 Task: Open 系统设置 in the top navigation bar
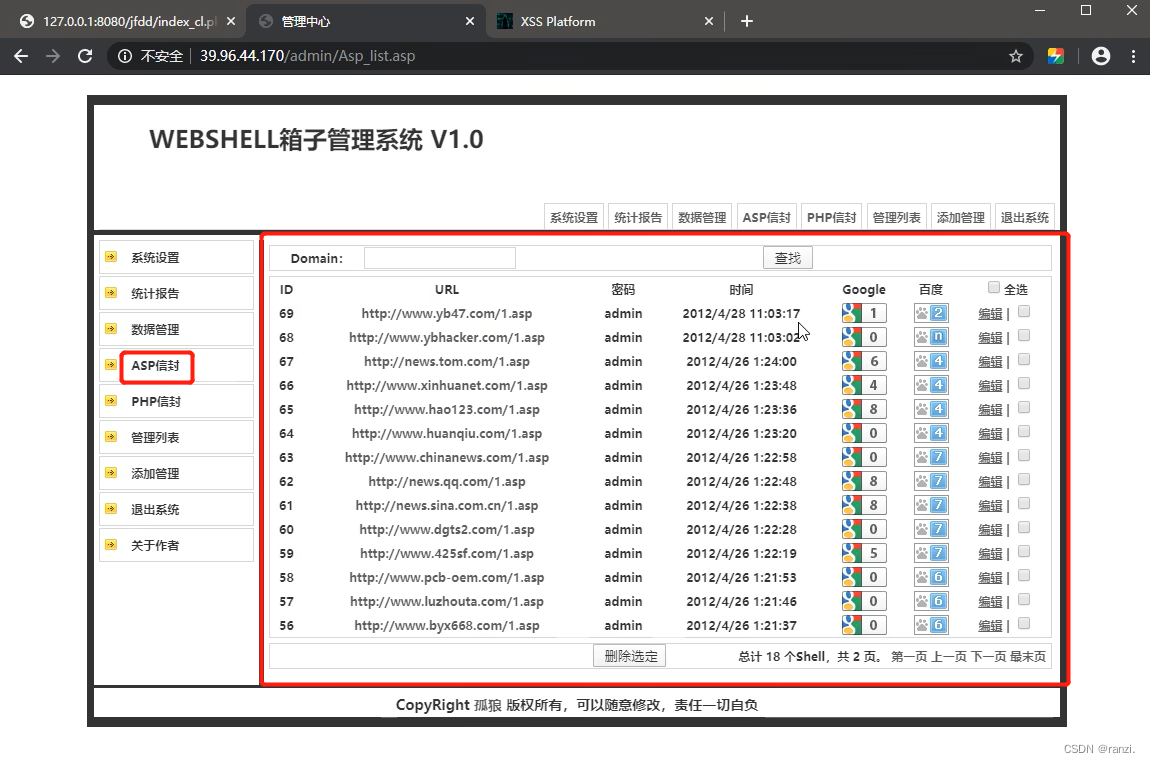[x=574, y=217]
